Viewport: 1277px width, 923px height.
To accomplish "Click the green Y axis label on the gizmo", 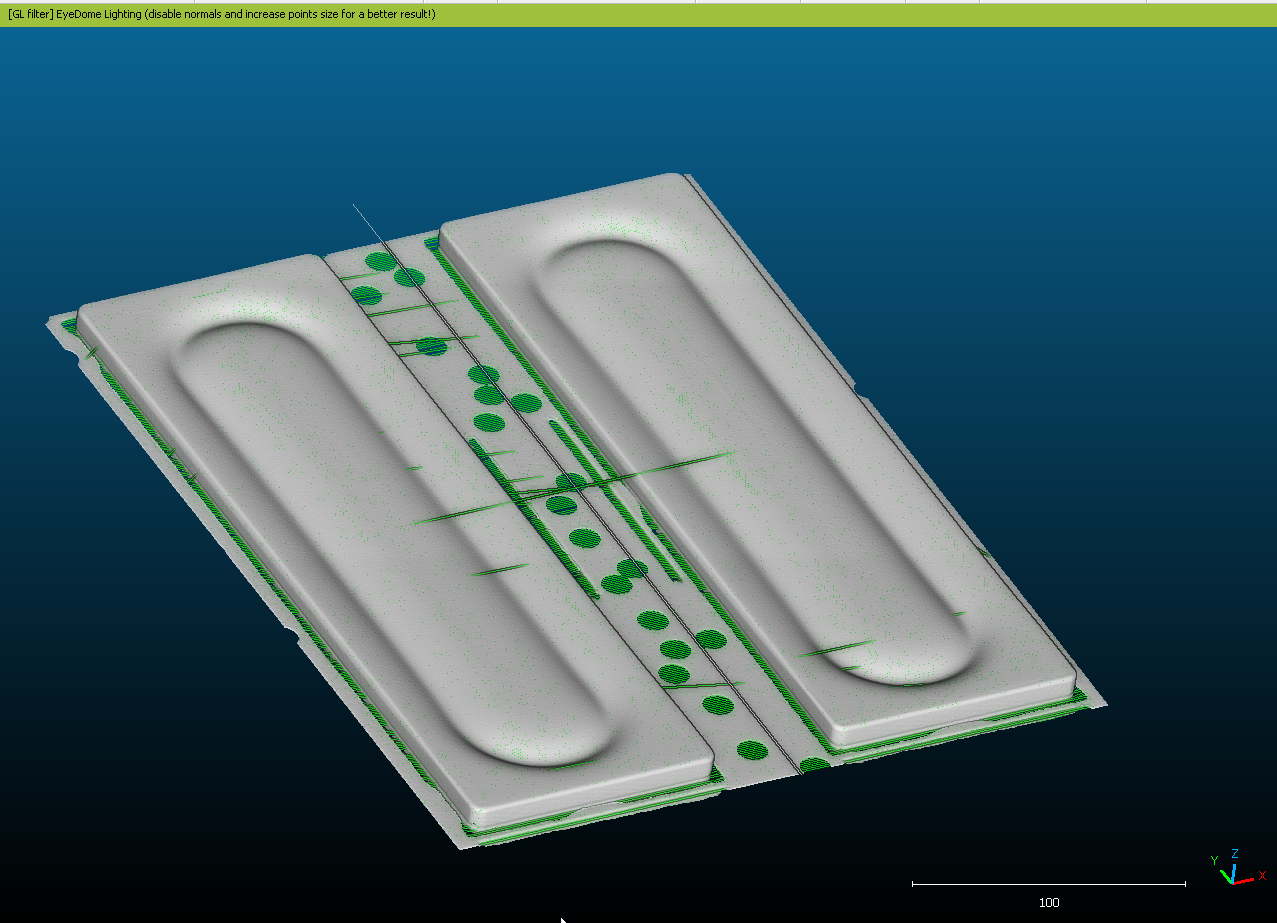I will (x=1214, y=859).
